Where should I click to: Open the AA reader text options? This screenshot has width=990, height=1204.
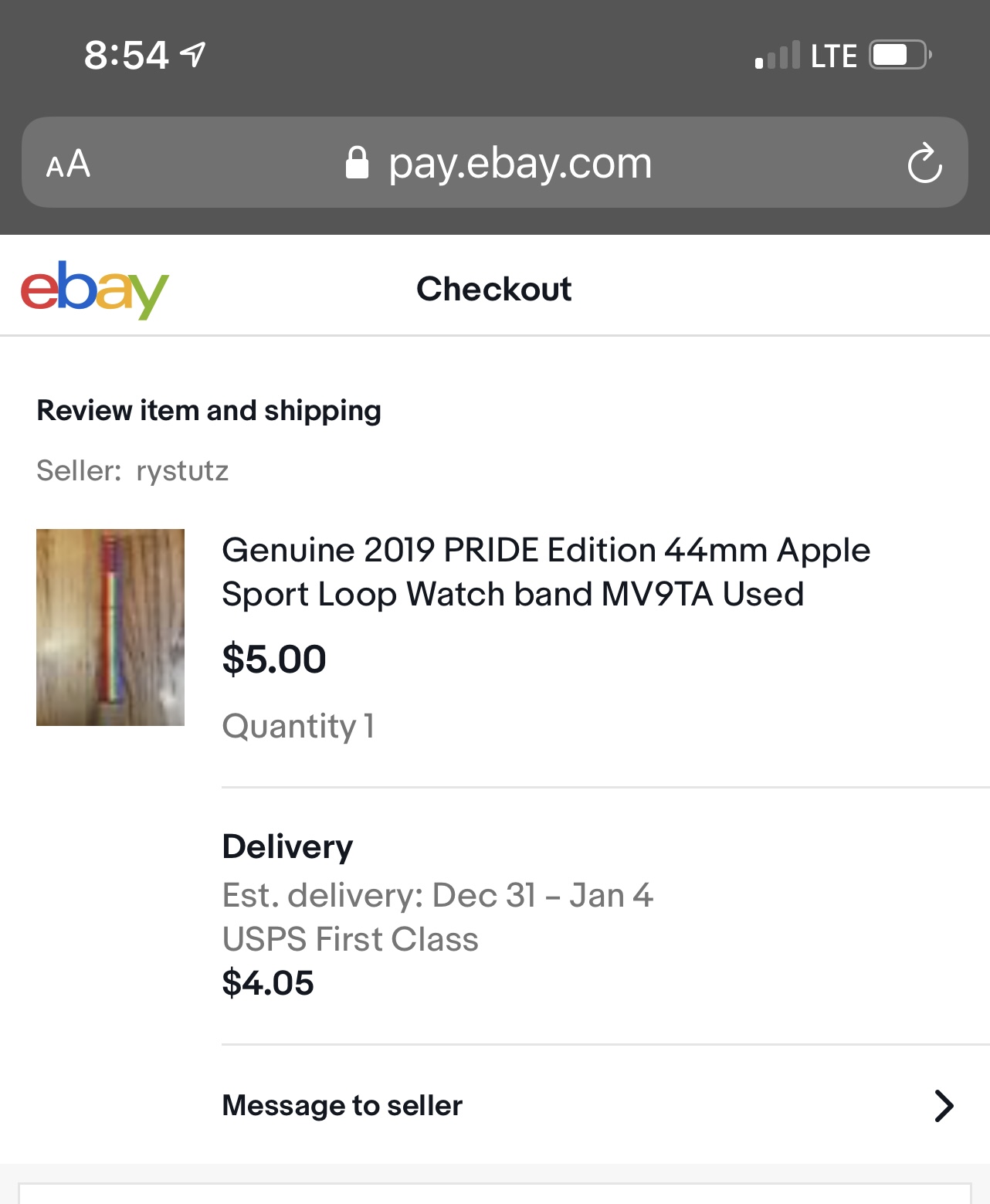coord(68,164)
